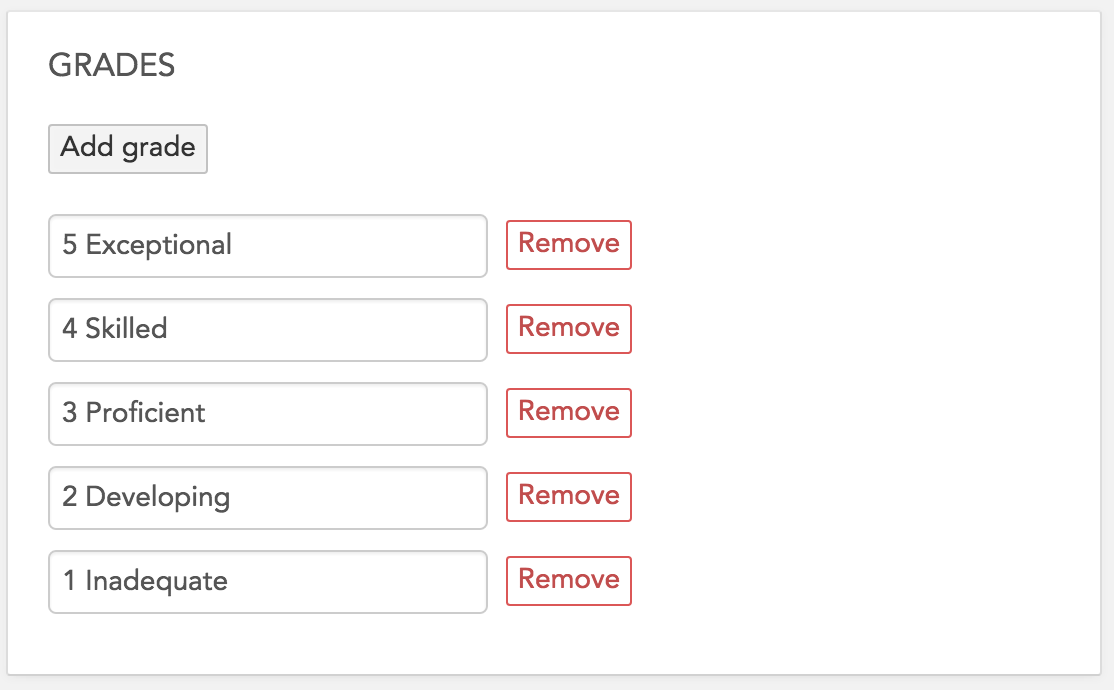Focus the 5 Exceptional text field
Viewport: 1114px width, 690px height.
[x=268, y=246]
